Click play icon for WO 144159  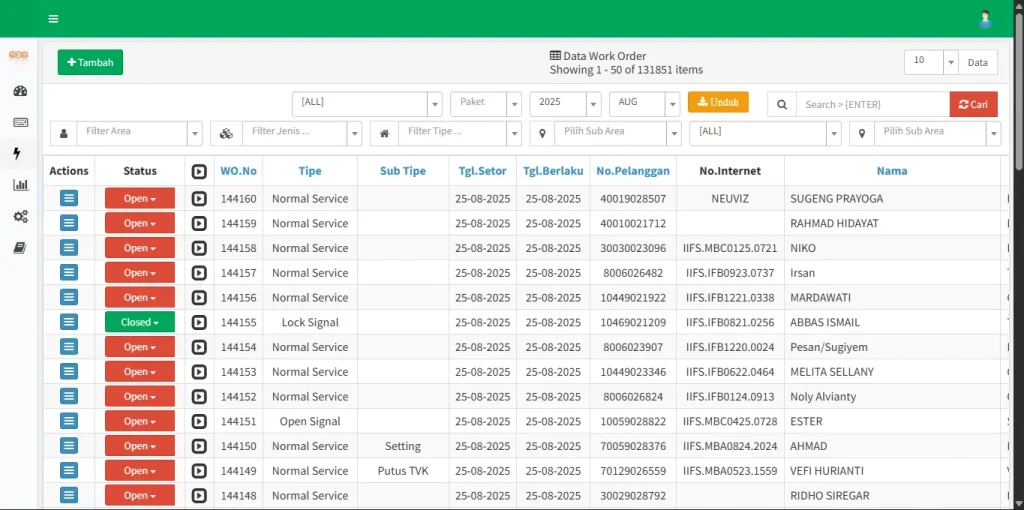(199, 223)
